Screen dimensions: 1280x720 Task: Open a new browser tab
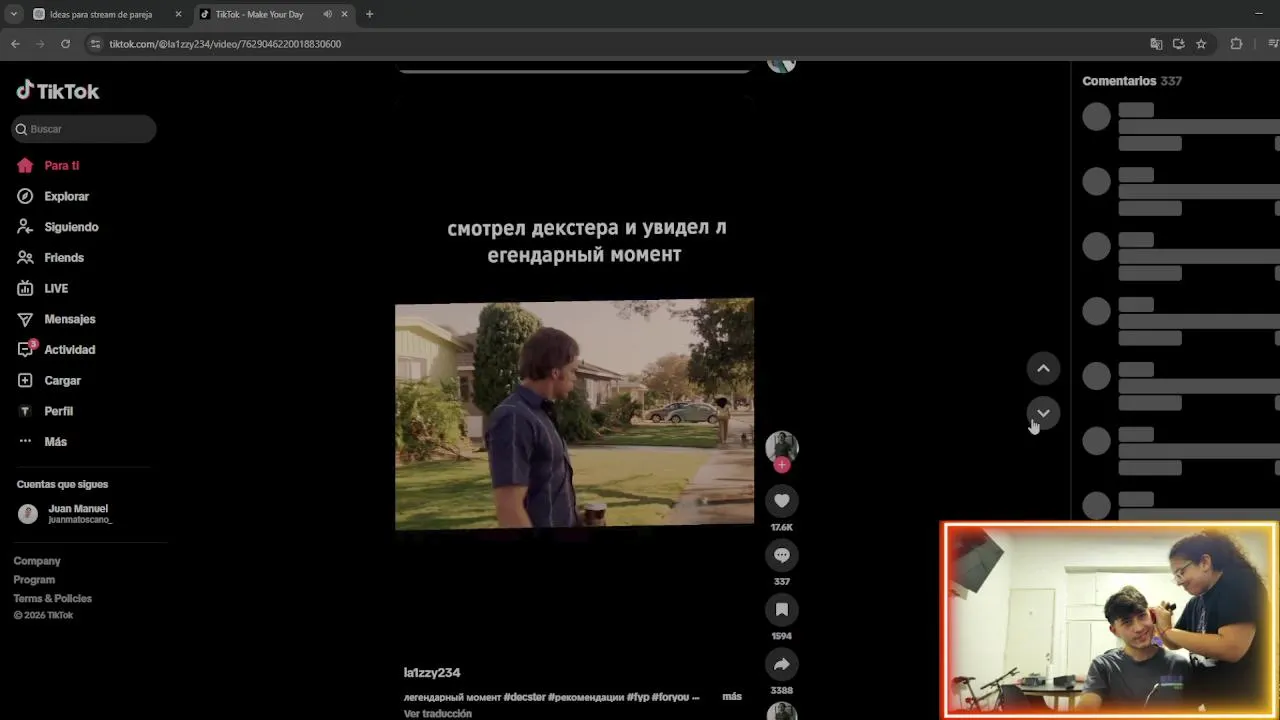coord(369,14)
